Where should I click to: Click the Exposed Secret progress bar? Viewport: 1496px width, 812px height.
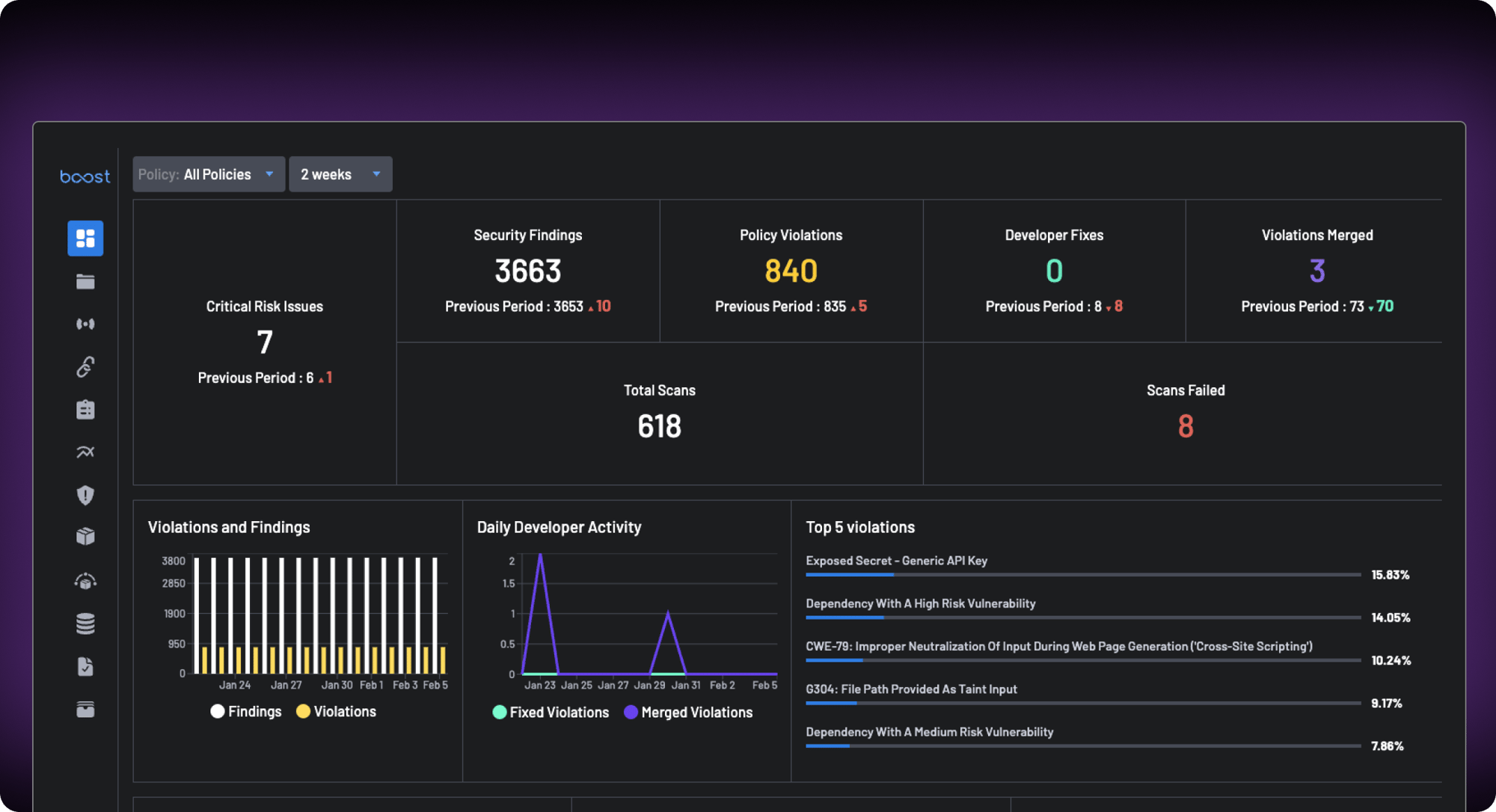[1083, 574]
